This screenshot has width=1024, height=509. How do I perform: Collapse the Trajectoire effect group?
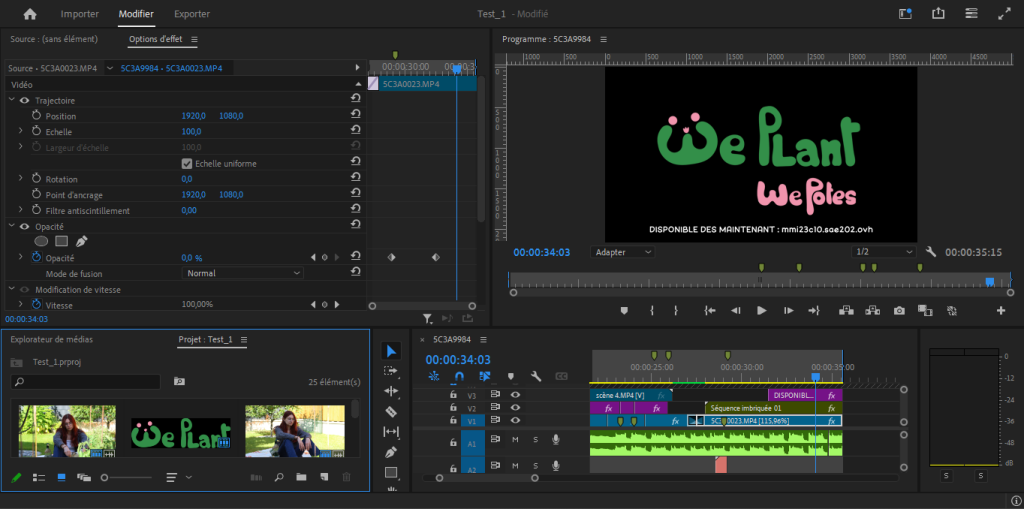point(11,100)
